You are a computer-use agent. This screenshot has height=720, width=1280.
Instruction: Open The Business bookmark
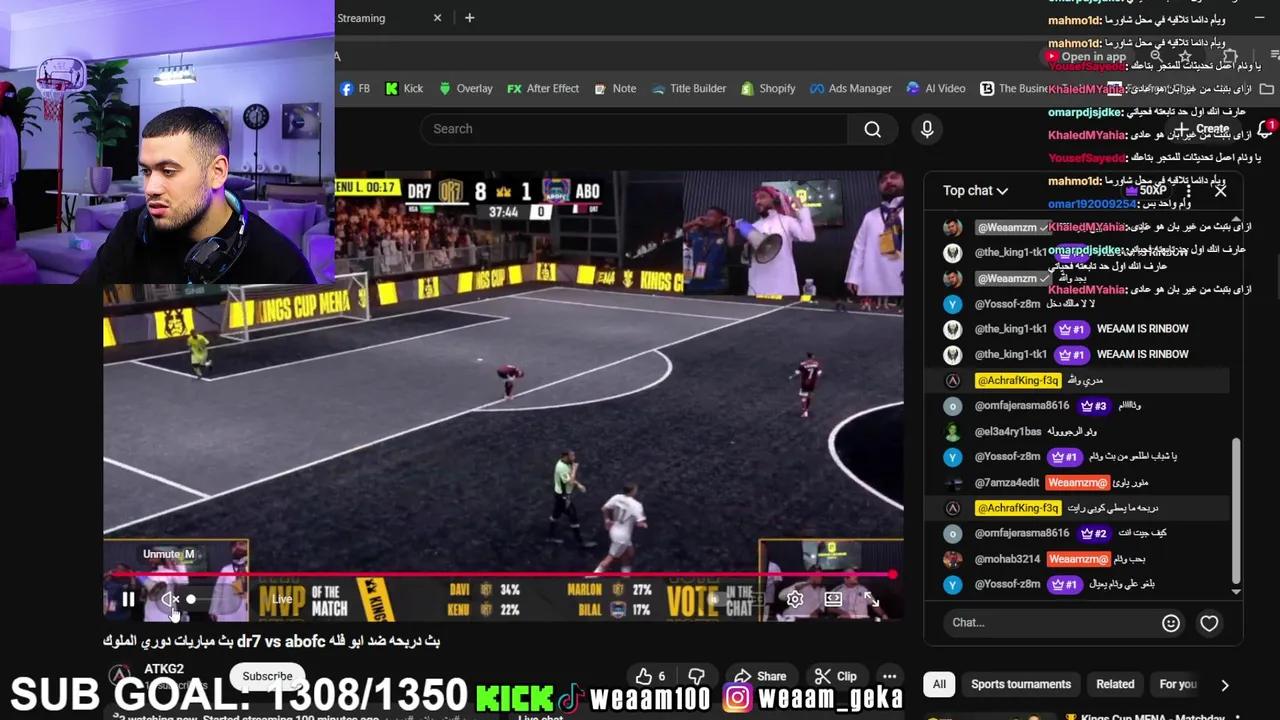[1013, 89]
